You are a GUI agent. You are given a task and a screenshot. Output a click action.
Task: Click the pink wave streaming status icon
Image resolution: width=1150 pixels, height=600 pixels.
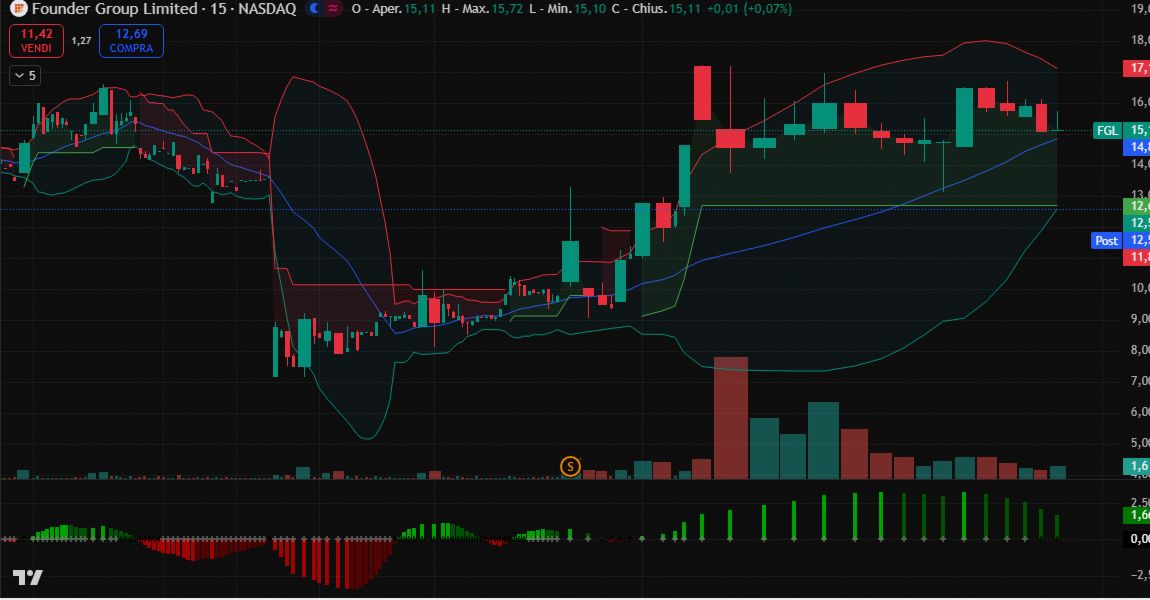pyautogui.click(x=335, y=9)
